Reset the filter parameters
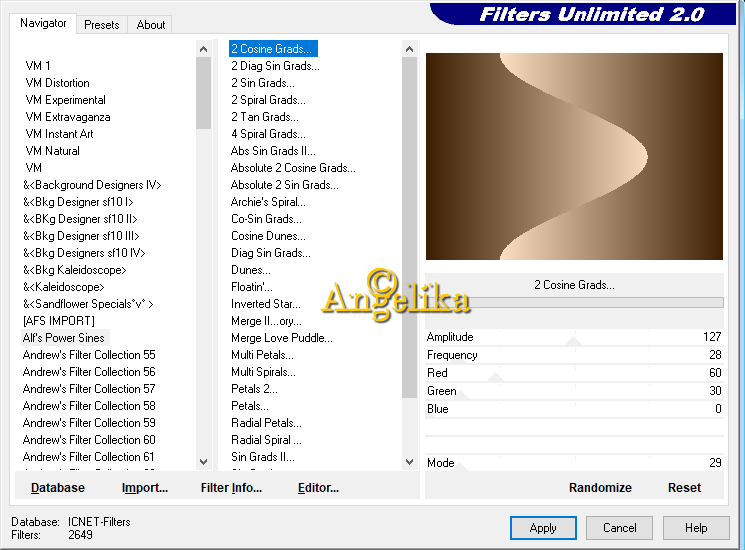This screenshot has width=745, height=550. [684, 488]
